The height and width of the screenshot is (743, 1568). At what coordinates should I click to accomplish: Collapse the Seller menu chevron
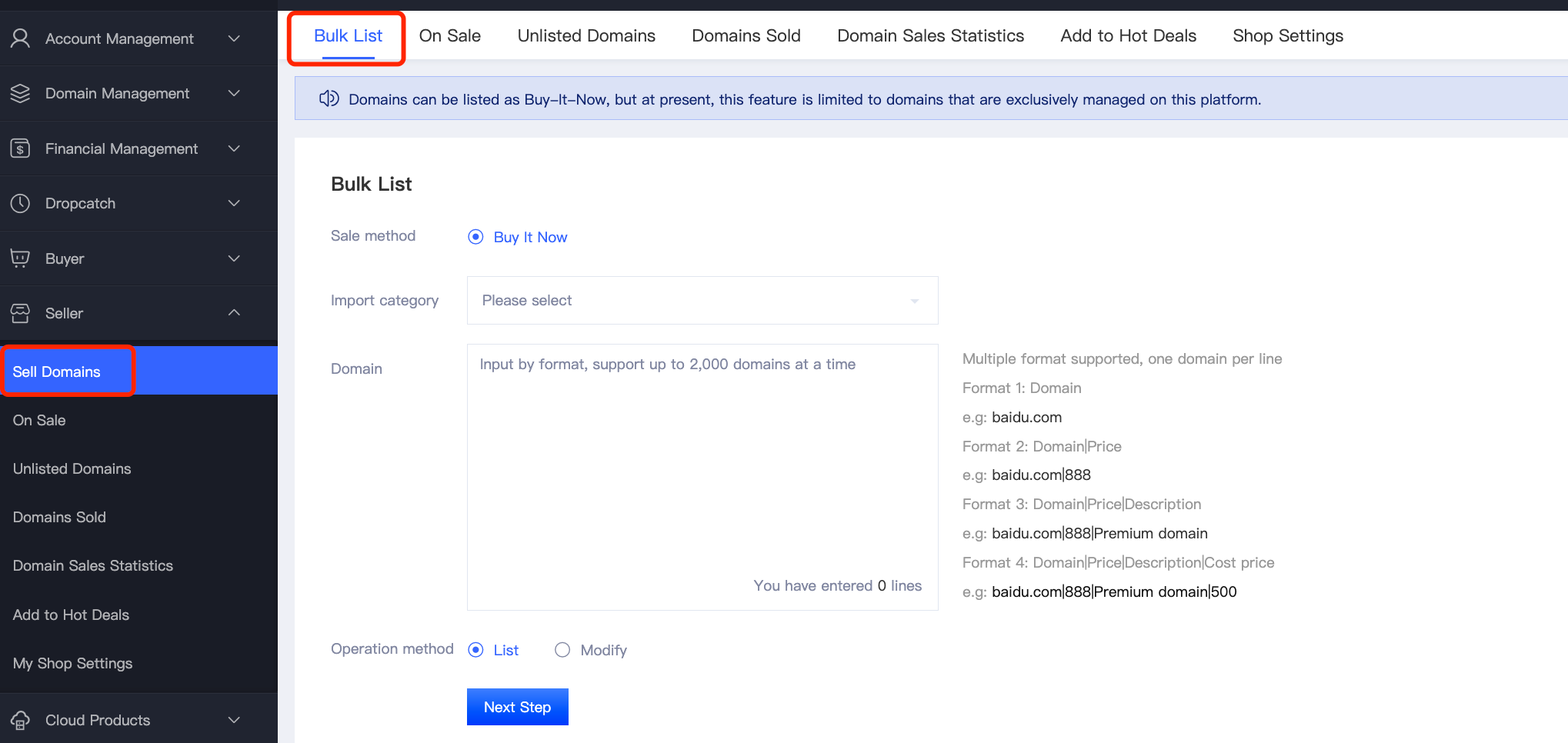click(x=234, y=312)
